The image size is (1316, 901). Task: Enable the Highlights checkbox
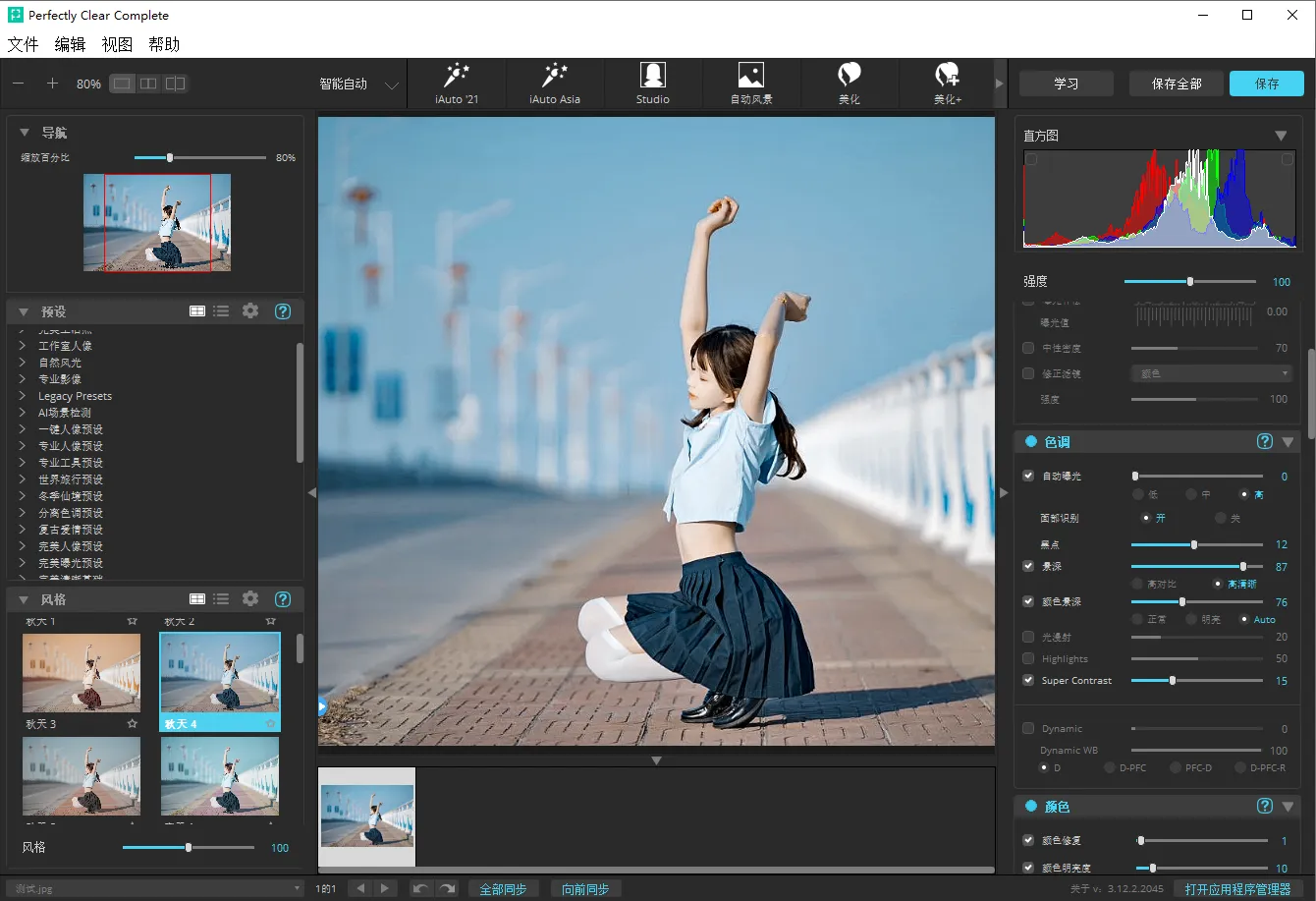(x=1028, y=658)
